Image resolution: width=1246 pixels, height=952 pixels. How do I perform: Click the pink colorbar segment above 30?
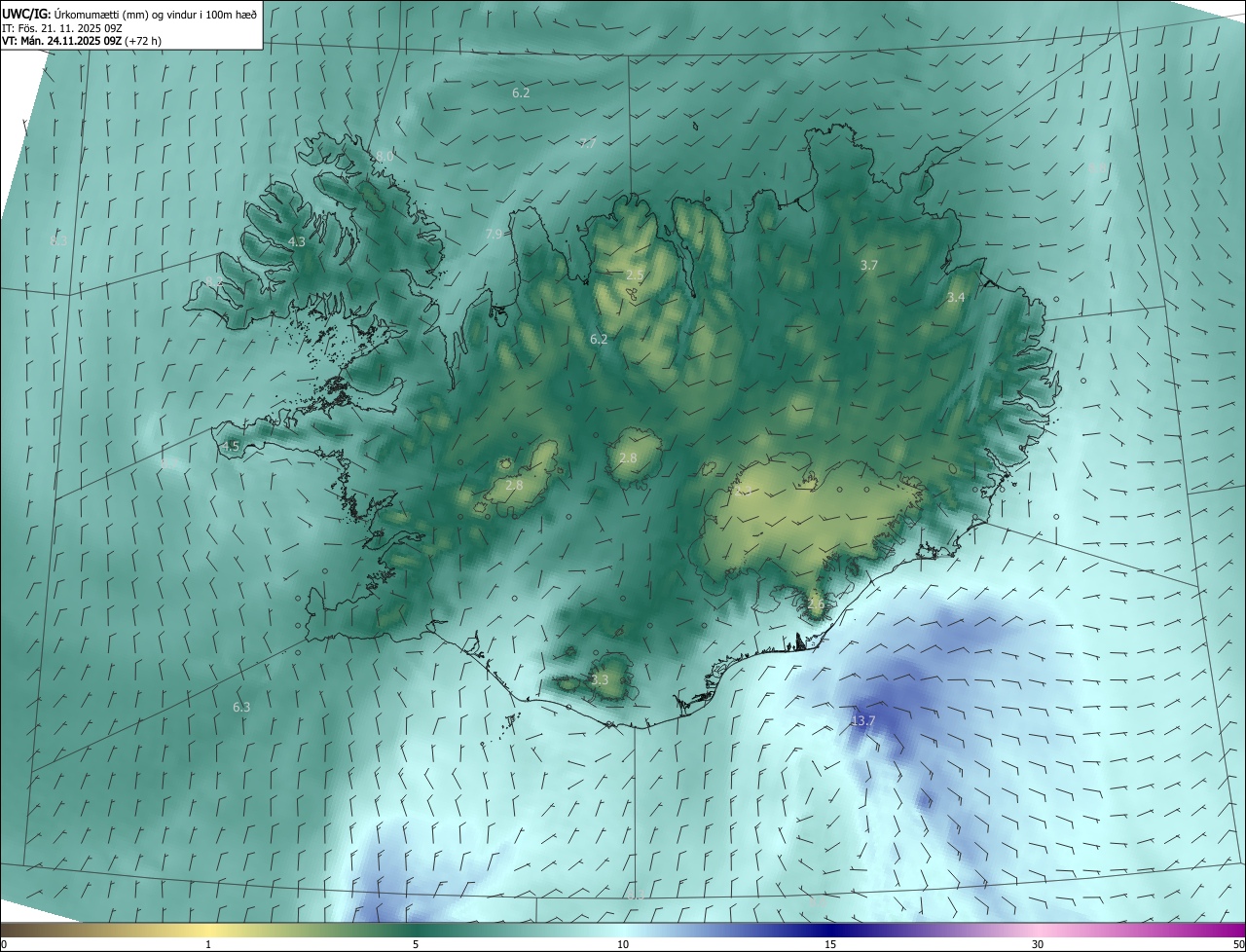[1038, 930]
